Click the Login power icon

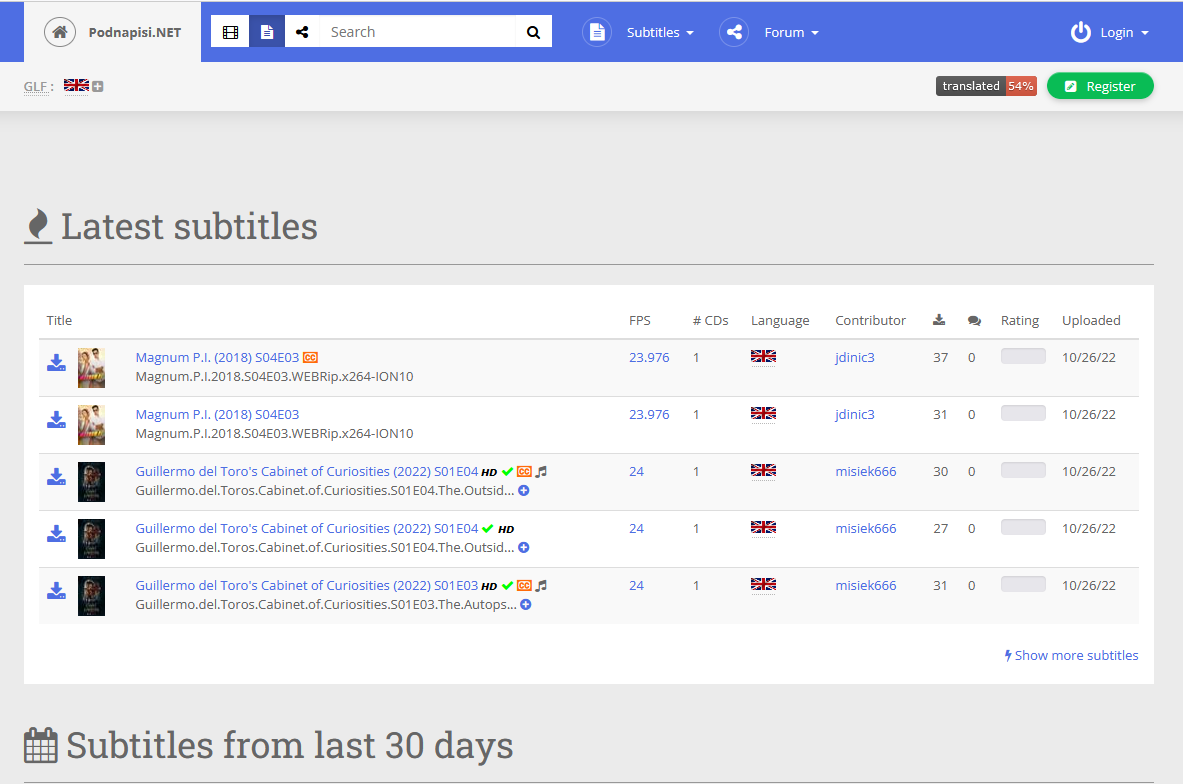(x=1080, y=32)
